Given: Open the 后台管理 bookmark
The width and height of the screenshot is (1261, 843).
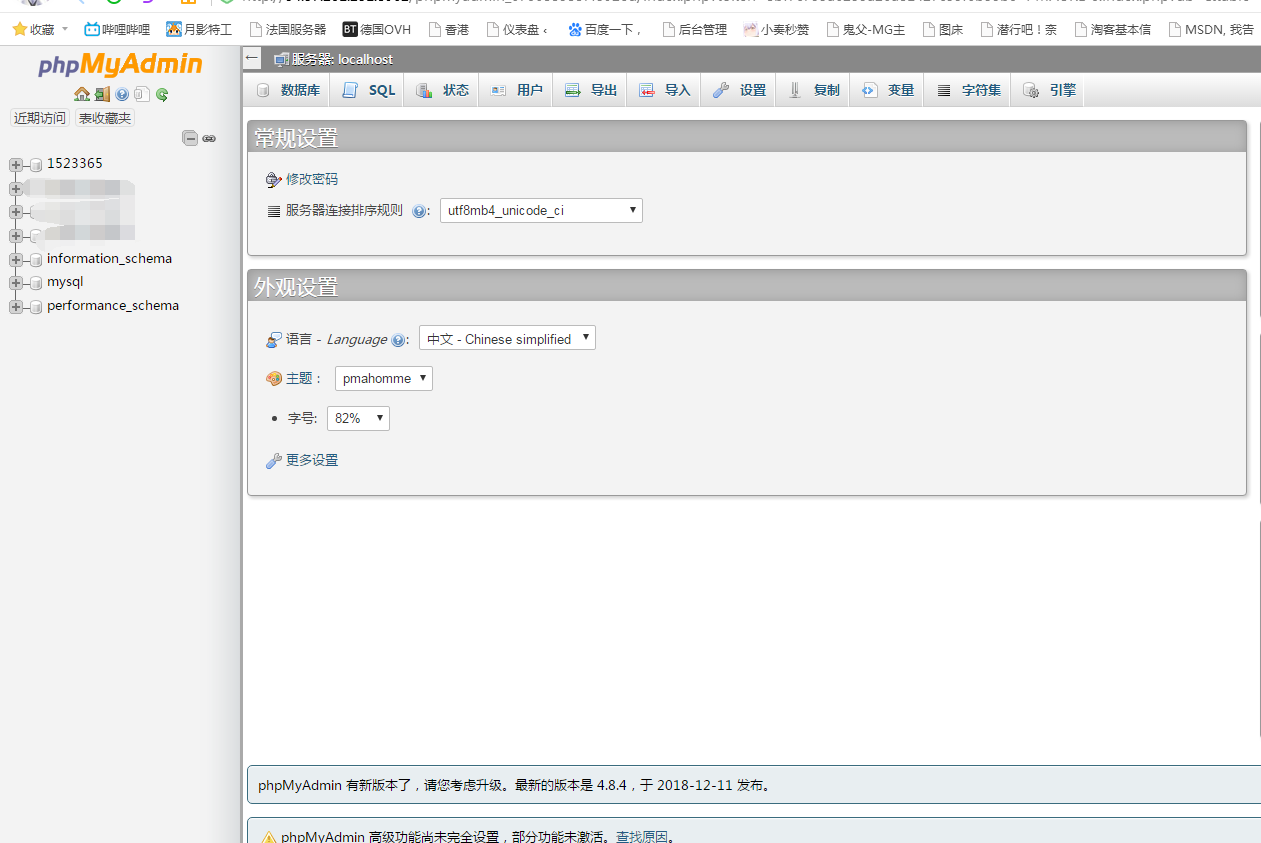Looking at the screenshot, I should pos(694,29).
